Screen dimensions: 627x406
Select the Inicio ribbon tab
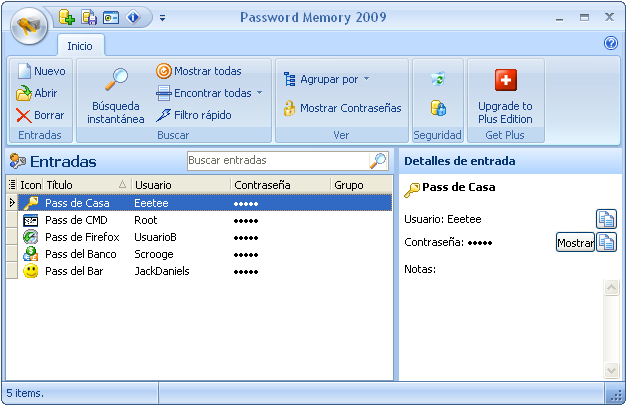pyautogui.click(x=80, y=45)
